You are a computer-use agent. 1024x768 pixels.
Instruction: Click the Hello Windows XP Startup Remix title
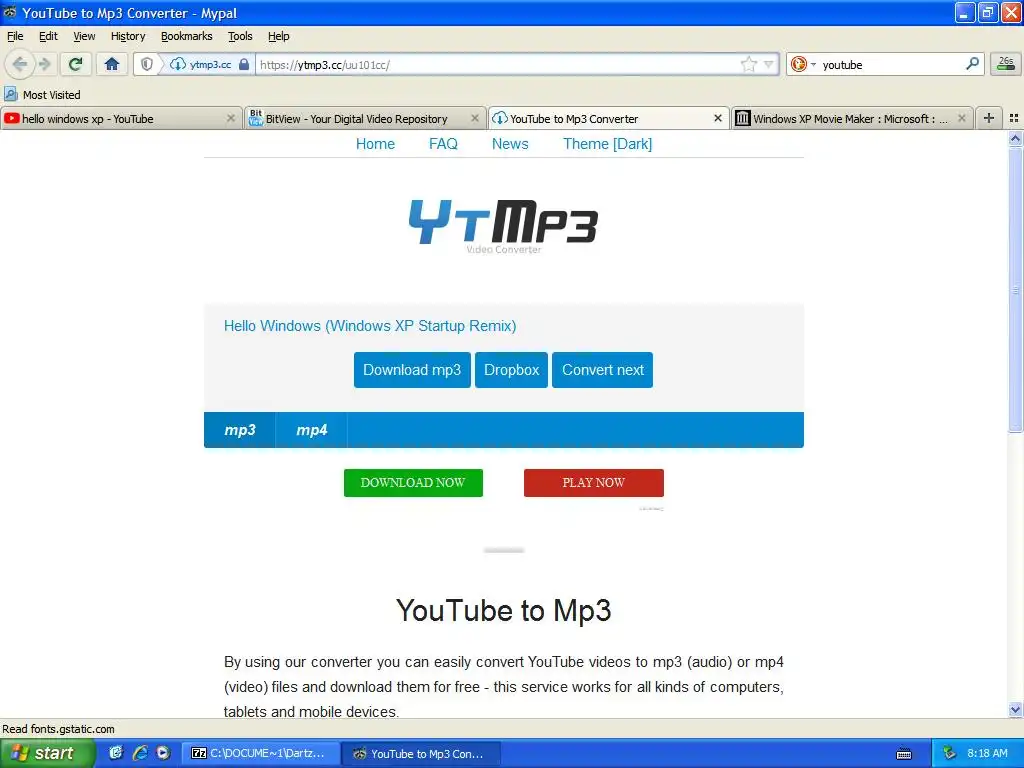click(x=370, y=326)
